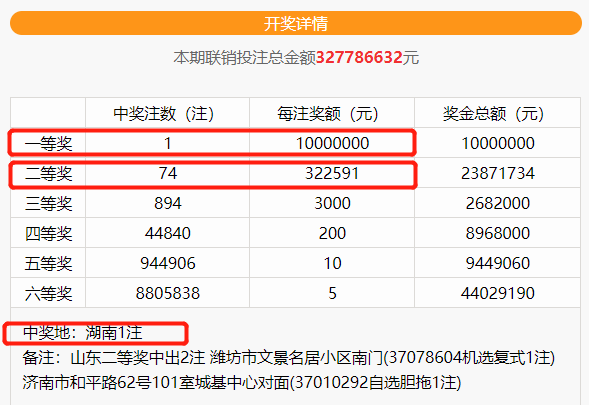Select the 三等奖 row label
Image resolution: width=589 pixels, height=405 pixels.
[48, 204]
